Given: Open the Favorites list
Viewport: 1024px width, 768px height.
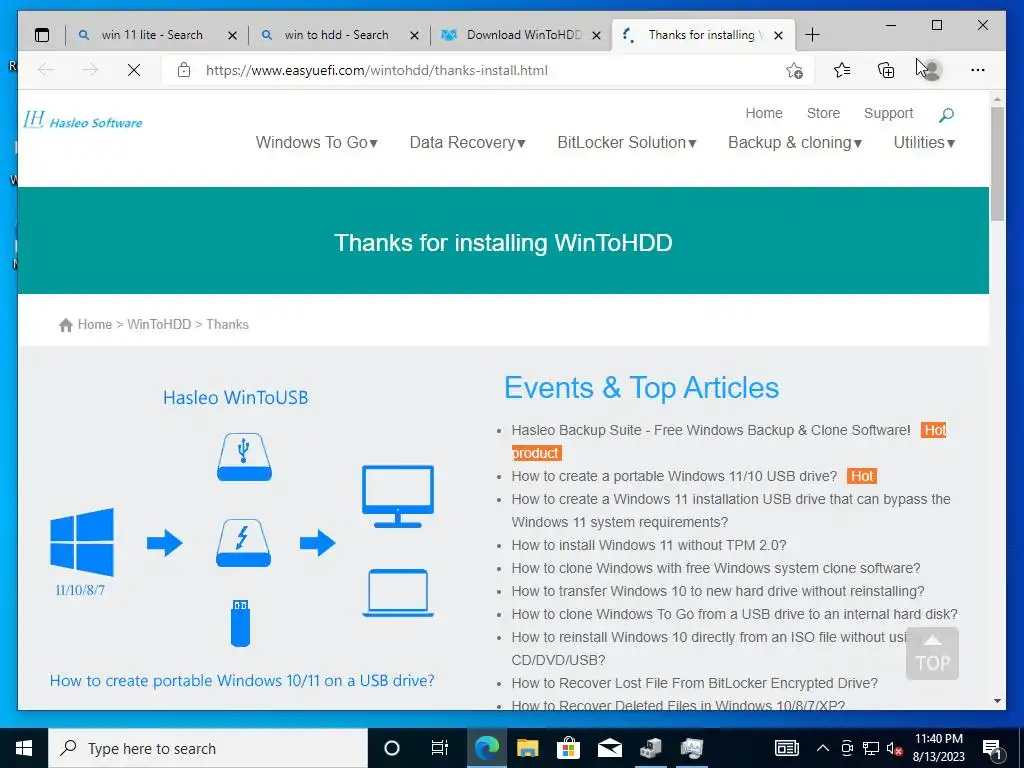Looking at the screenshot, I should pyautogui.click(x=842, y=70).
